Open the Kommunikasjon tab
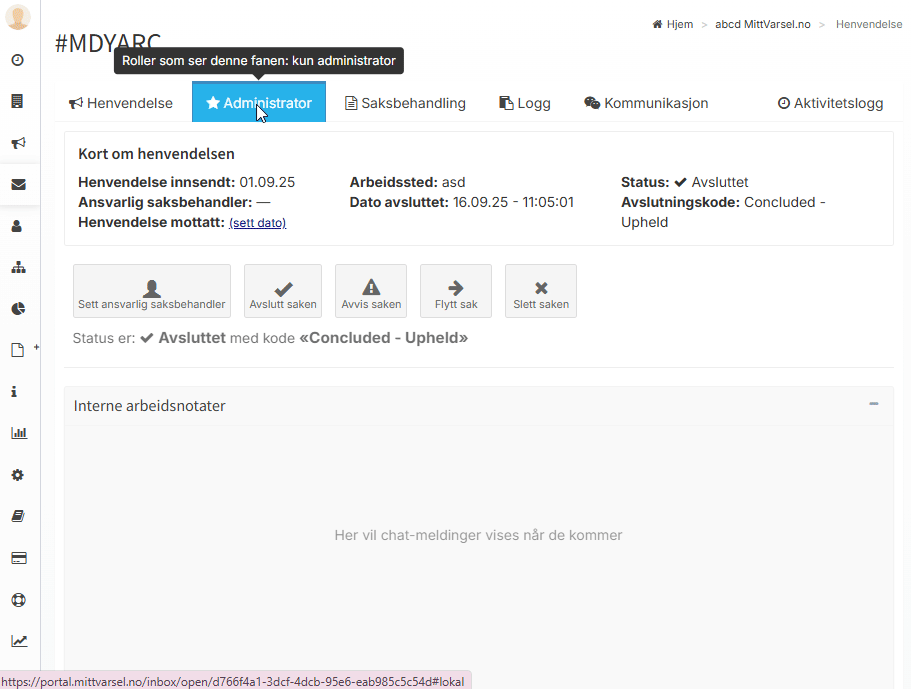The width and height of the screenshot is (911, 689). [x=646, y=103]
